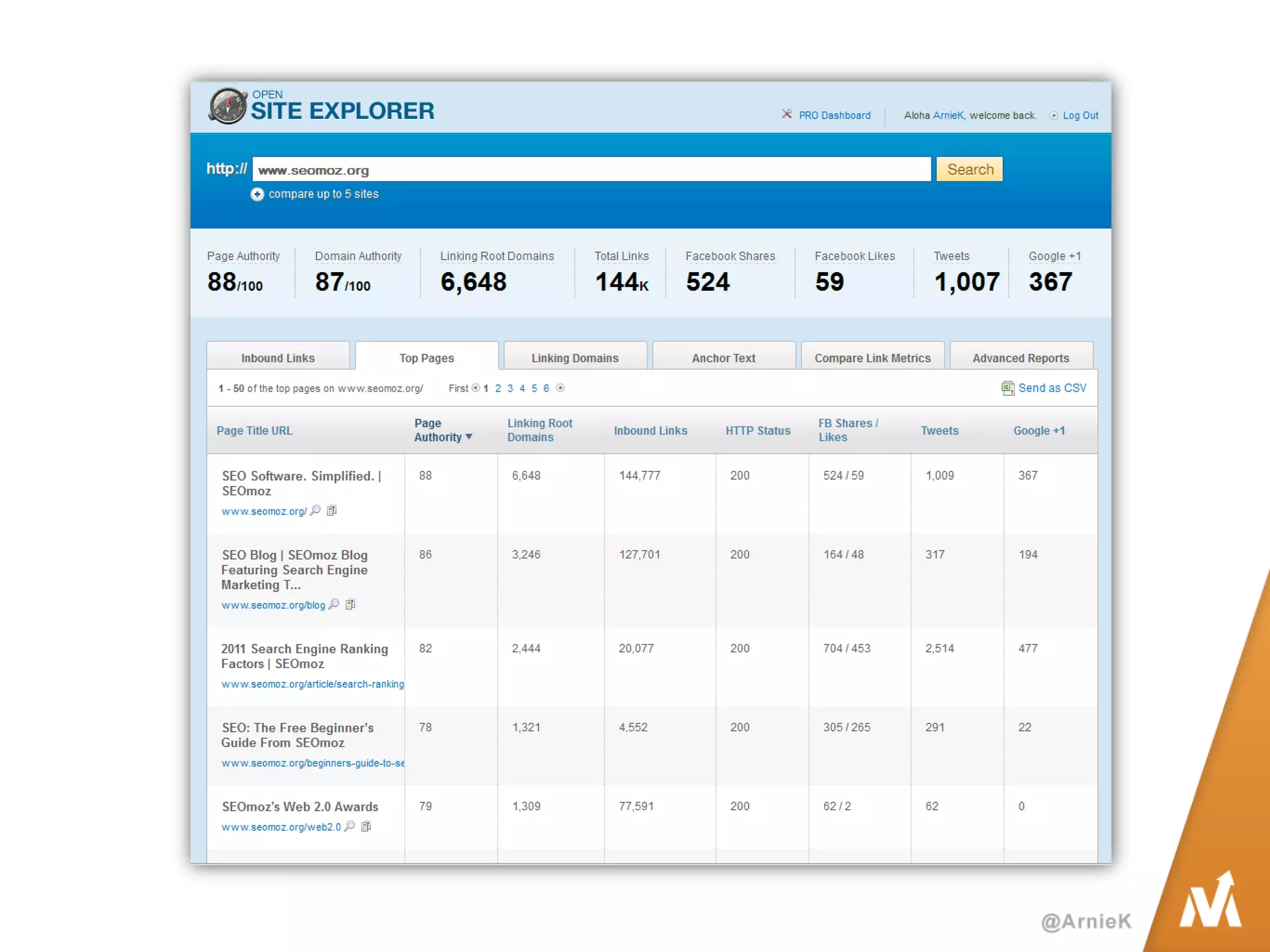1270x952 pixels.
Task: Sort table by Linking Root Domains column
Action: click(x=539, y=430)
